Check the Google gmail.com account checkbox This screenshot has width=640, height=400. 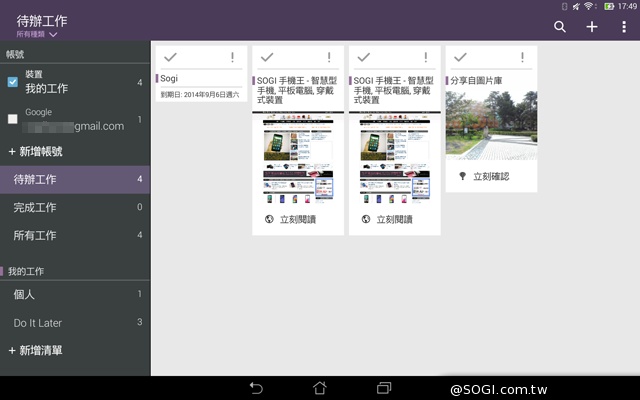tap(13, 119)
